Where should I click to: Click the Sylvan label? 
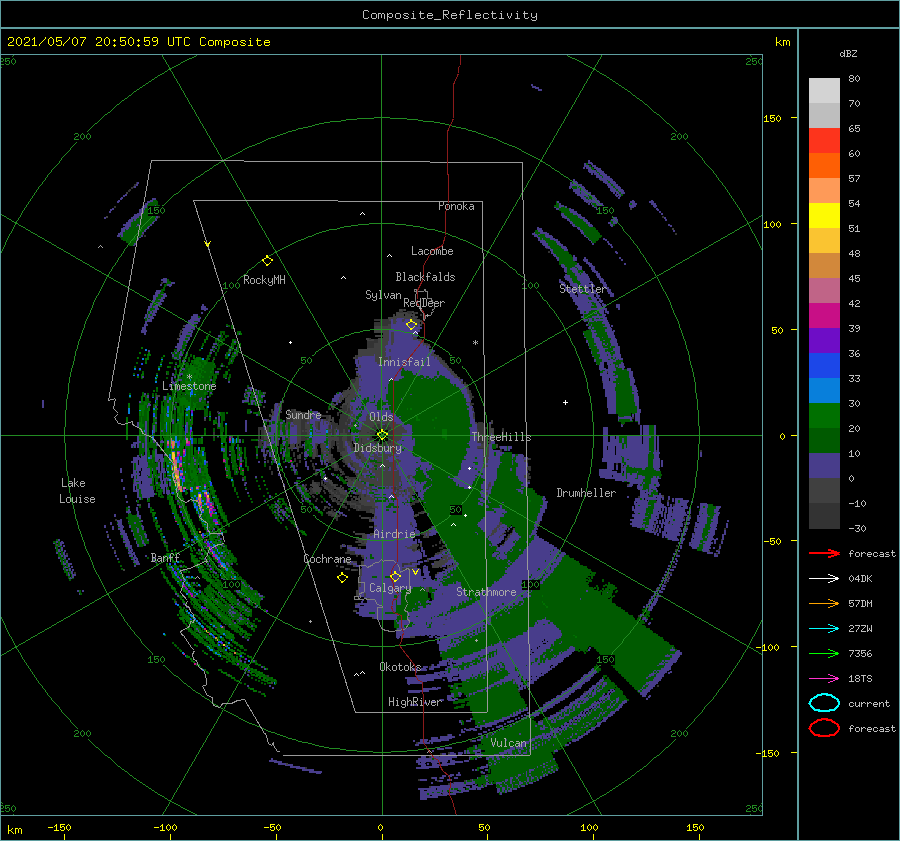383,295
